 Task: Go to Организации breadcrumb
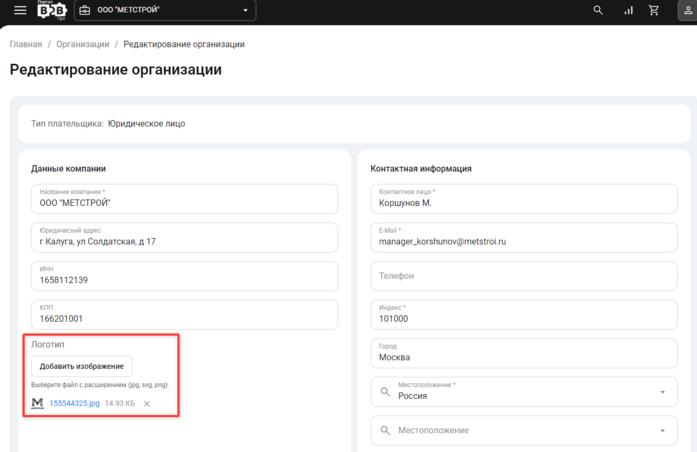point(83,44)
